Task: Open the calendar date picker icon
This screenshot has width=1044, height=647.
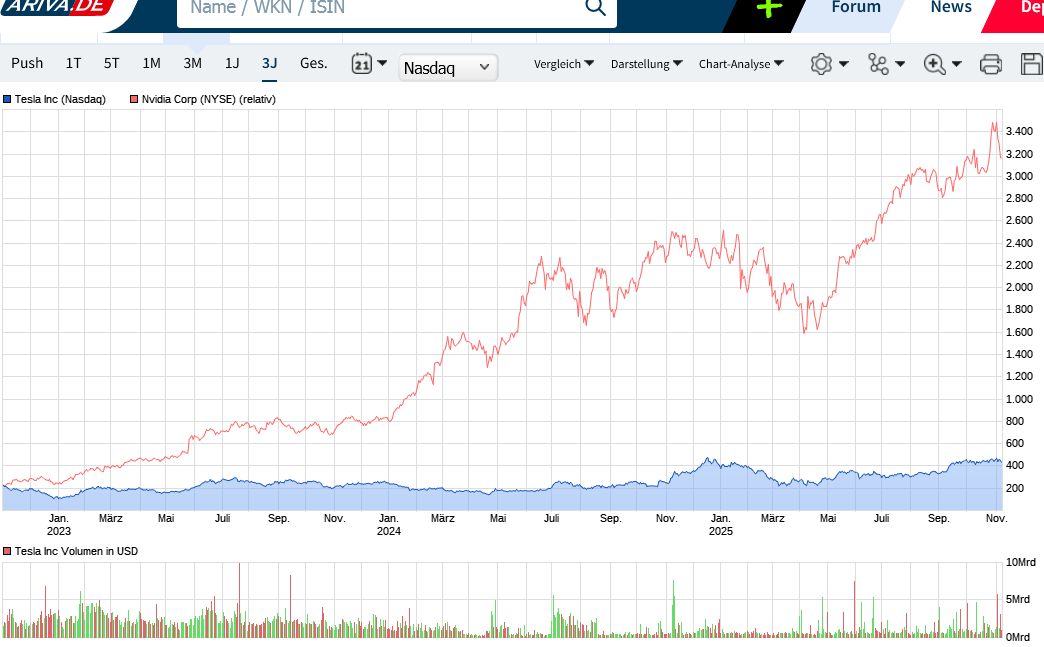Action: click(362, 64)
